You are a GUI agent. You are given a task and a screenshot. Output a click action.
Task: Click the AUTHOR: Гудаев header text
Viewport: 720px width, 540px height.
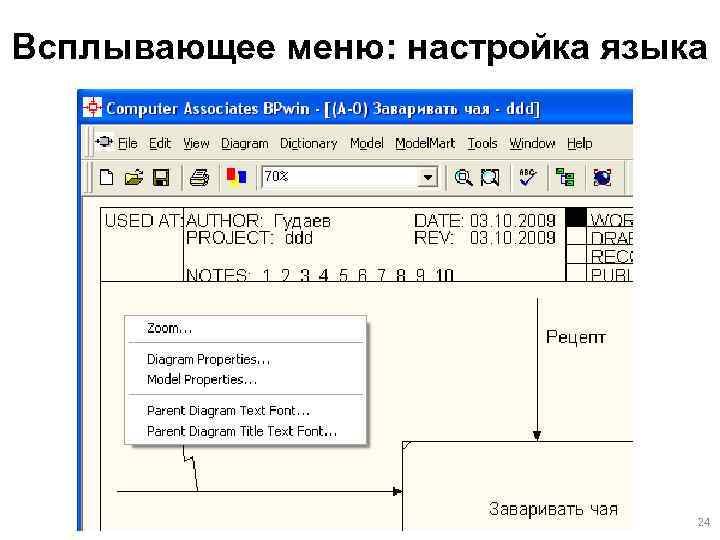pyautogui.click(x=259, y=221)
